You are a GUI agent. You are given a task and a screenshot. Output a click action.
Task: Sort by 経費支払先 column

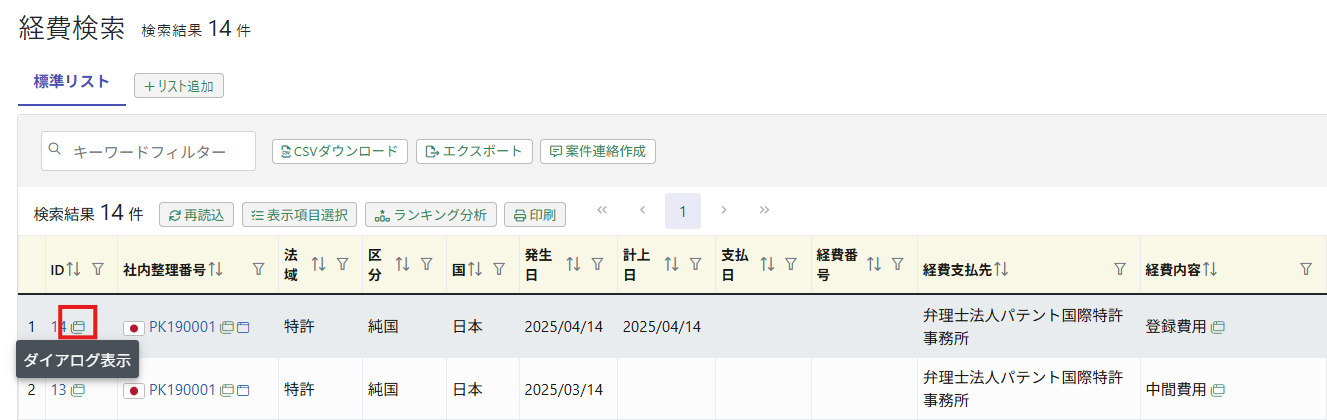[1001, 269]
